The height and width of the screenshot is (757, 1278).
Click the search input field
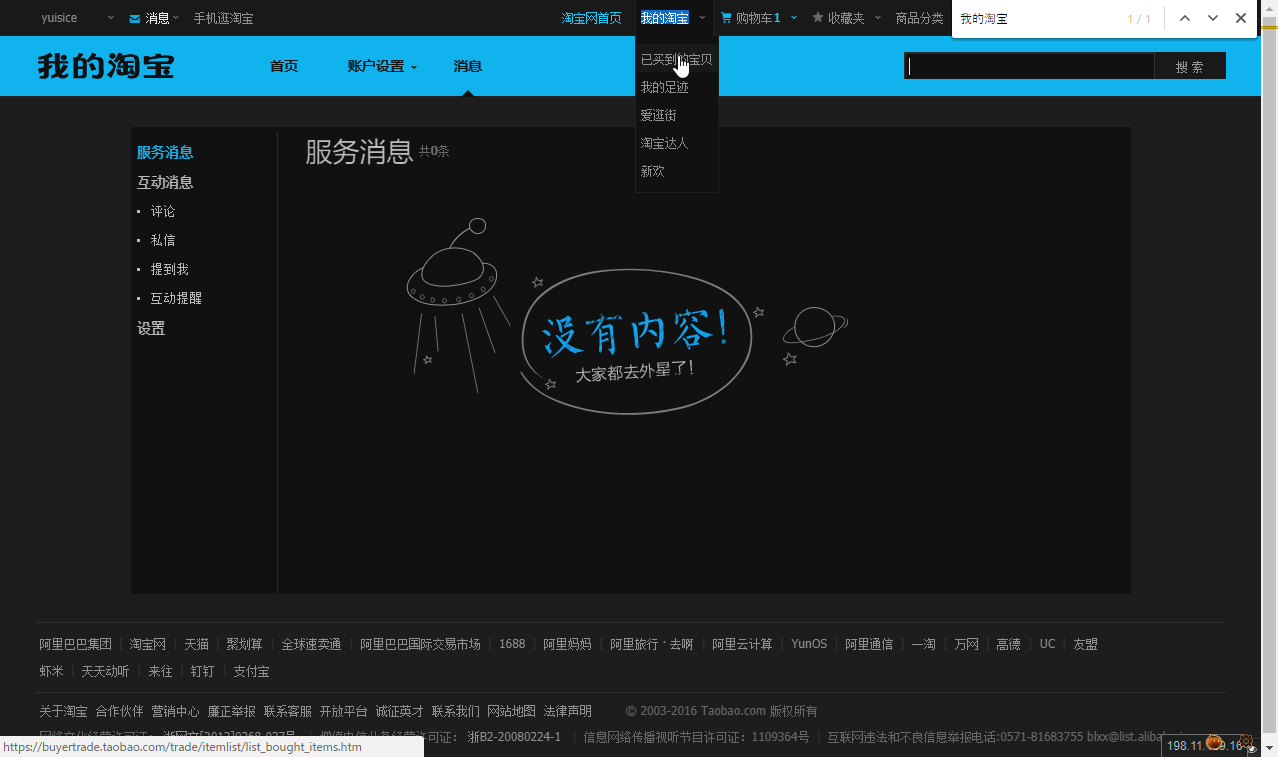pyautogui.click(x=1029, y=66)
